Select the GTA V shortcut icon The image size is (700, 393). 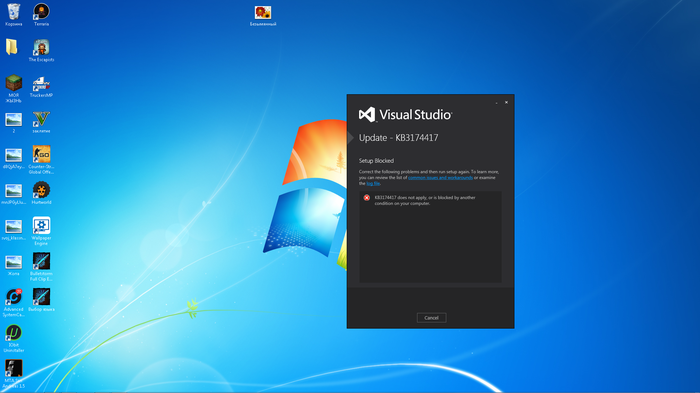click(x=41, y=122)
